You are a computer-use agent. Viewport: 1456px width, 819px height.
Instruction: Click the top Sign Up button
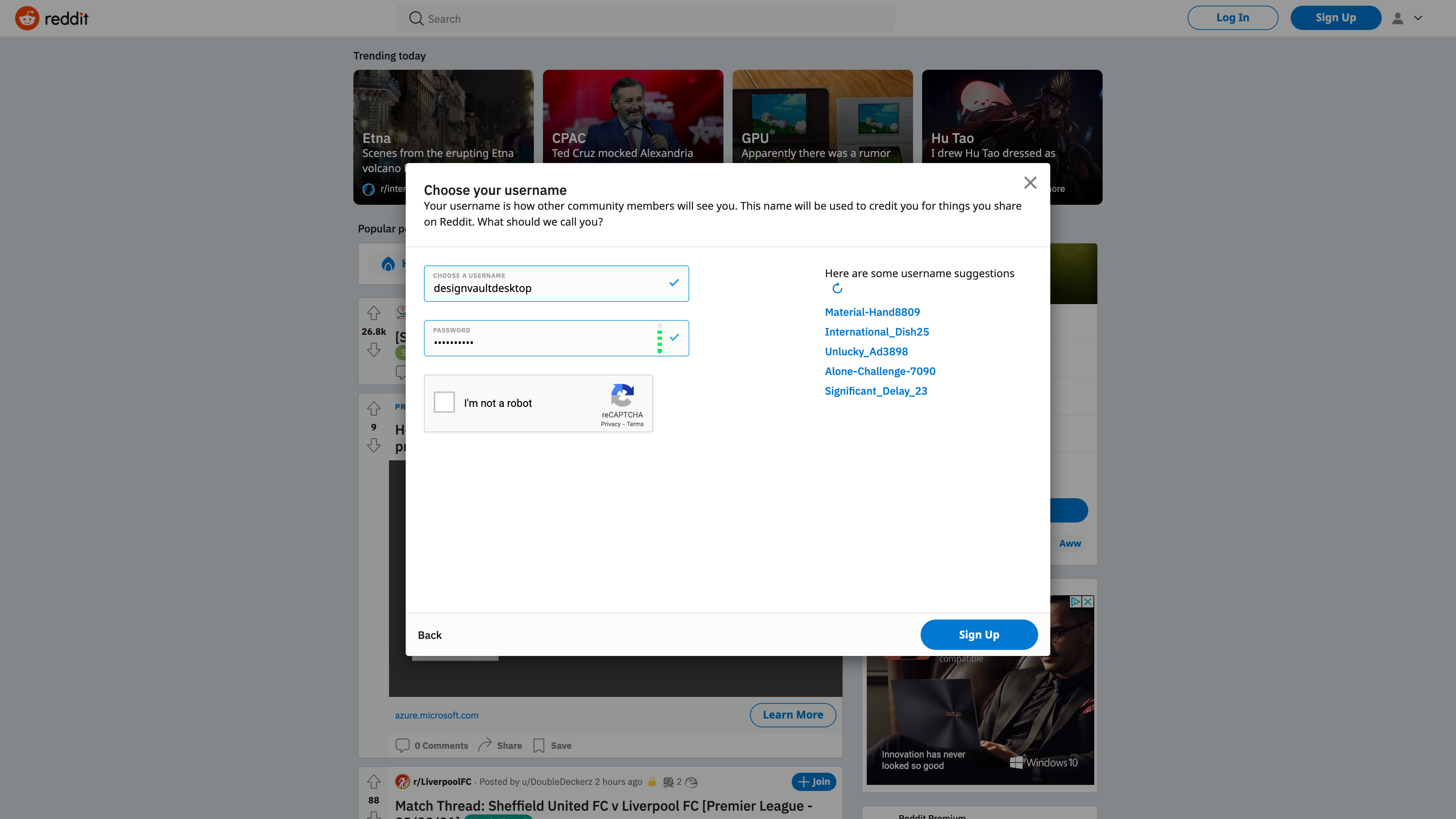click(x=1335, y=17)
